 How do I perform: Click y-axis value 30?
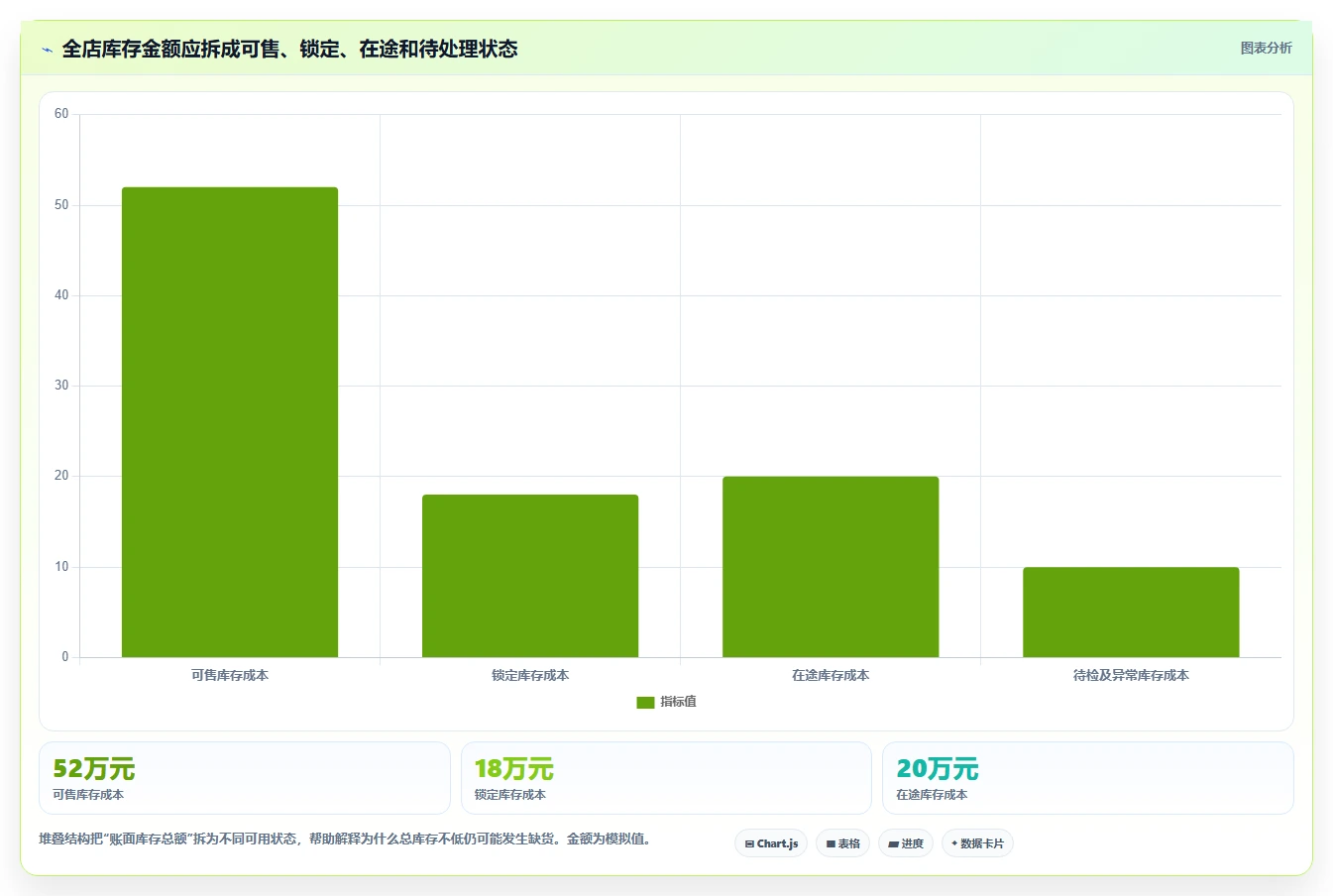point(61,386)
